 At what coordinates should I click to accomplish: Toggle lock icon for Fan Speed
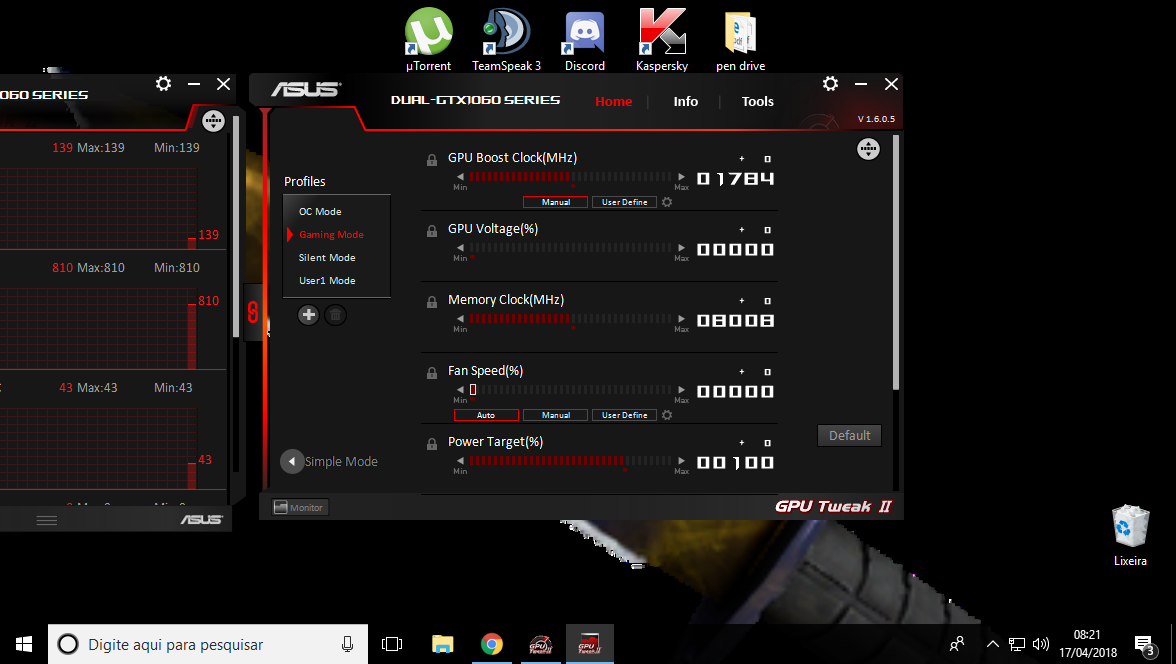tap(432, 373)
